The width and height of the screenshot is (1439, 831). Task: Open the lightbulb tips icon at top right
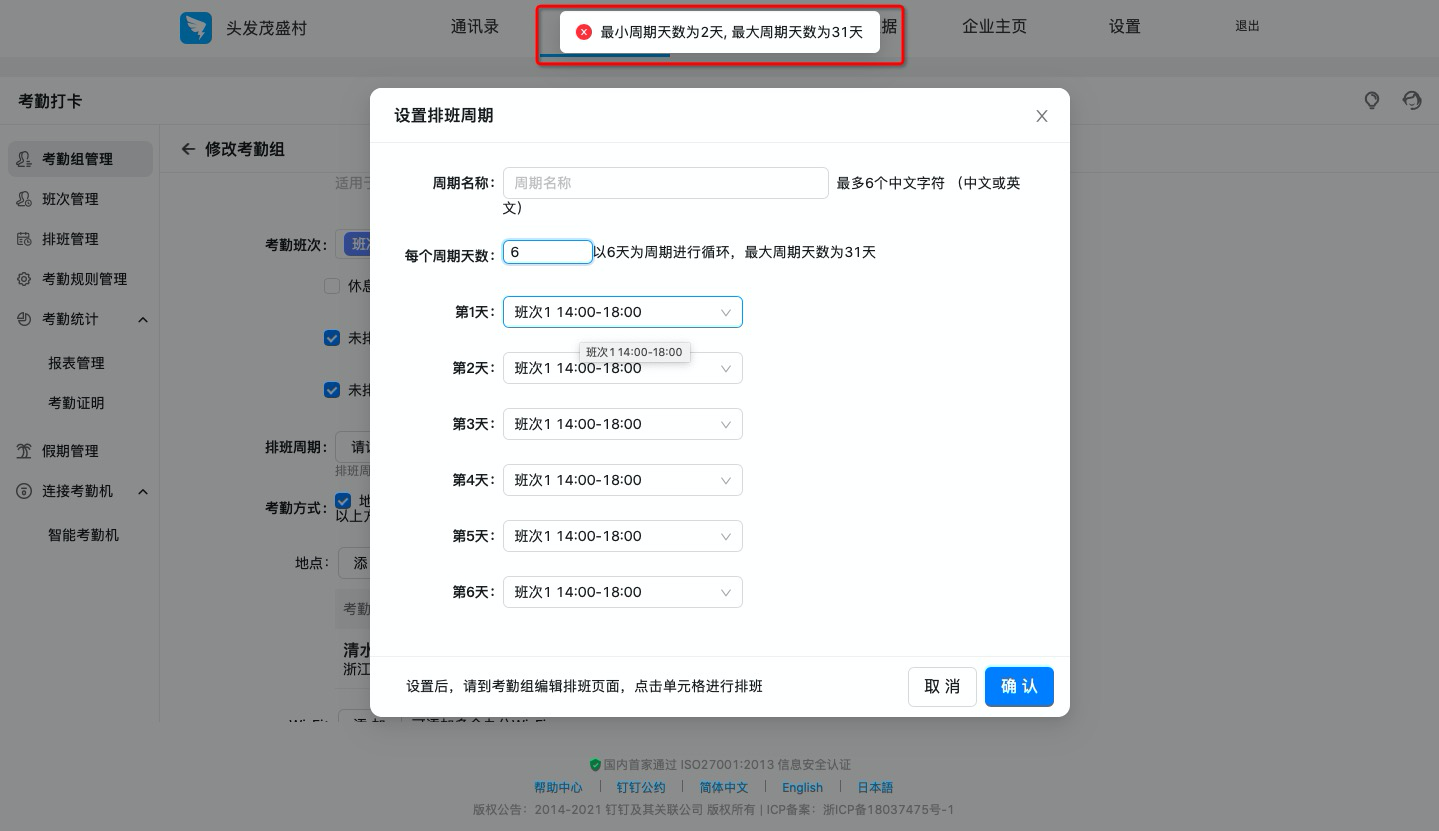click(1372, 101)
